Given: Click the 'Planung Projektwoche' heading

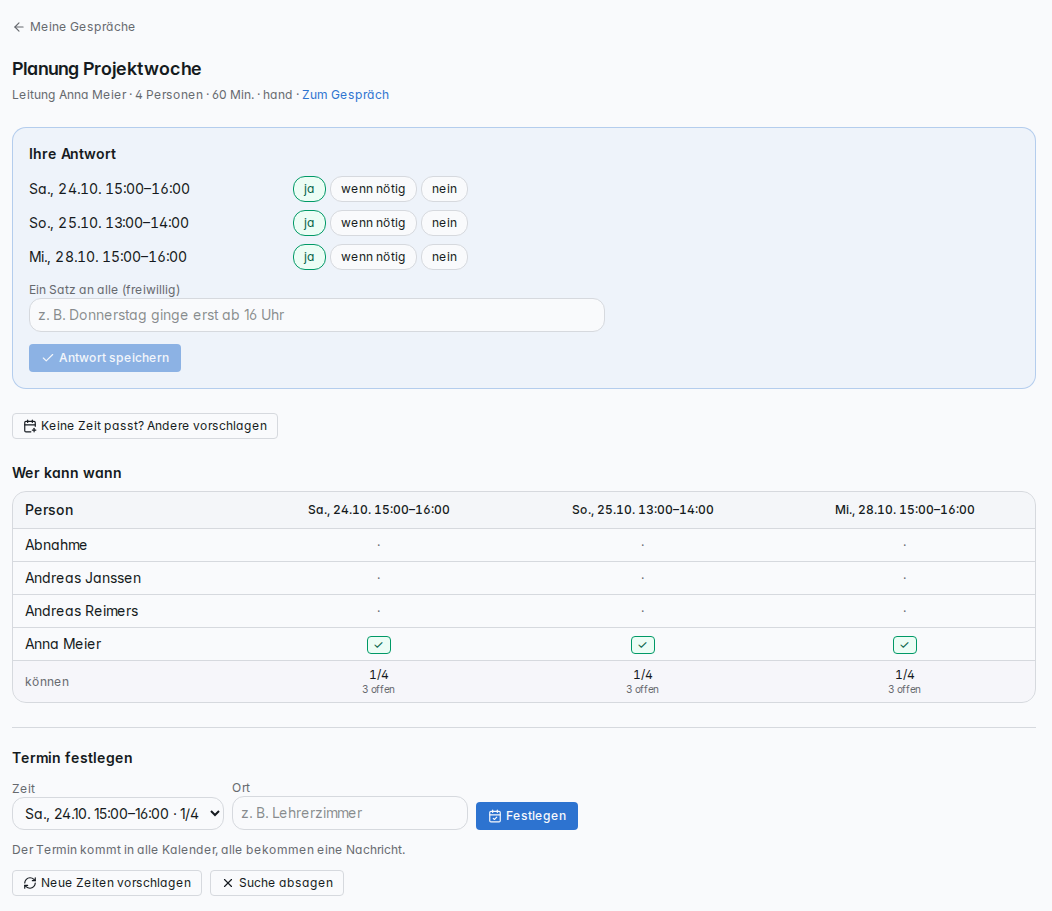Looking at the screenshot, I should (107, 69).
